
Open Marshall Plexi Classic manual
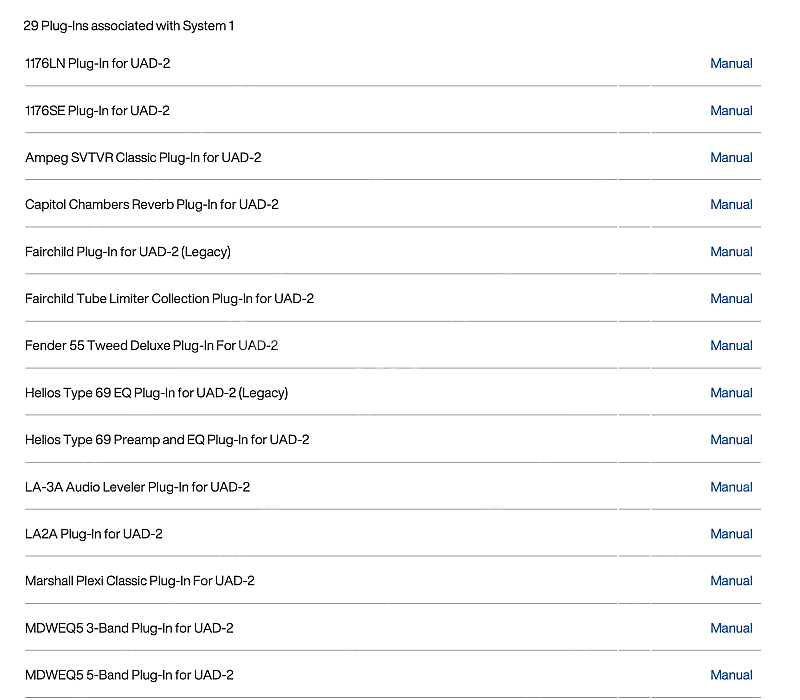[x=731, y=581]
